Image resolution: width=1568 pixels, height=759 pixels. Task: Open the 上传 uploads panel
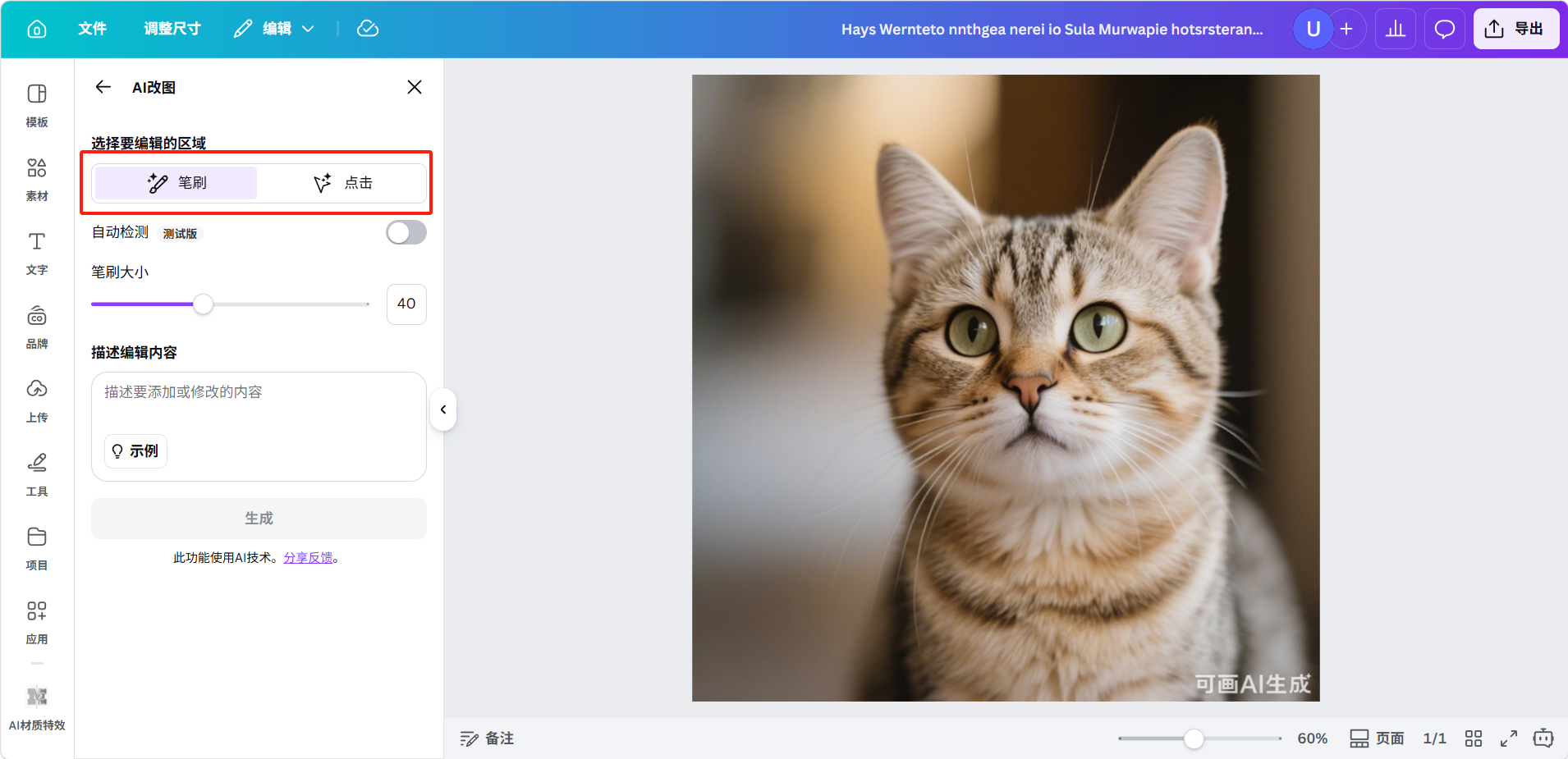coord(37,400)
